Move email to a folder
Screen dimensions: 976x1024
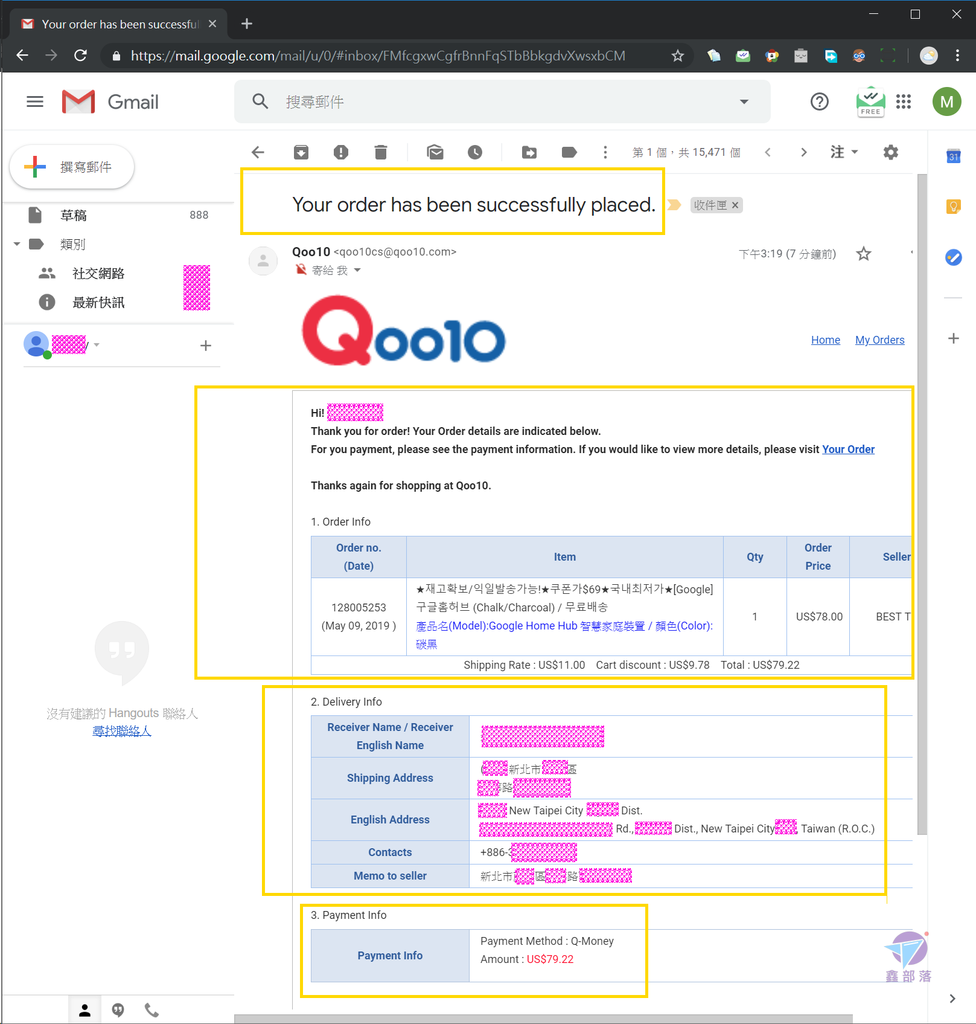(529, 152)
